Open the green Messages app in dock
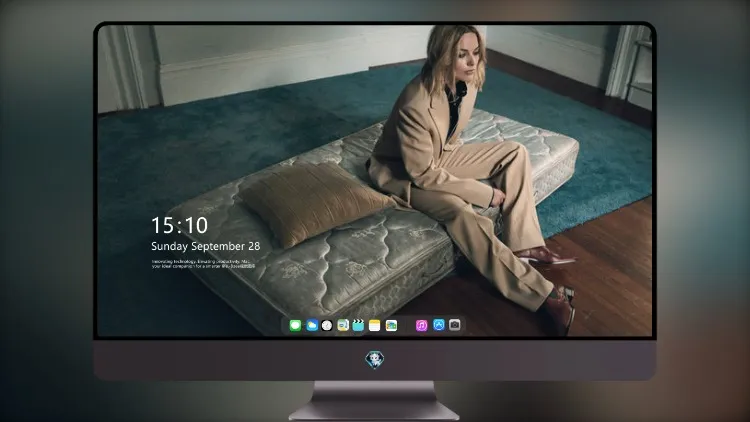The image size is (750, 422). 295,326
